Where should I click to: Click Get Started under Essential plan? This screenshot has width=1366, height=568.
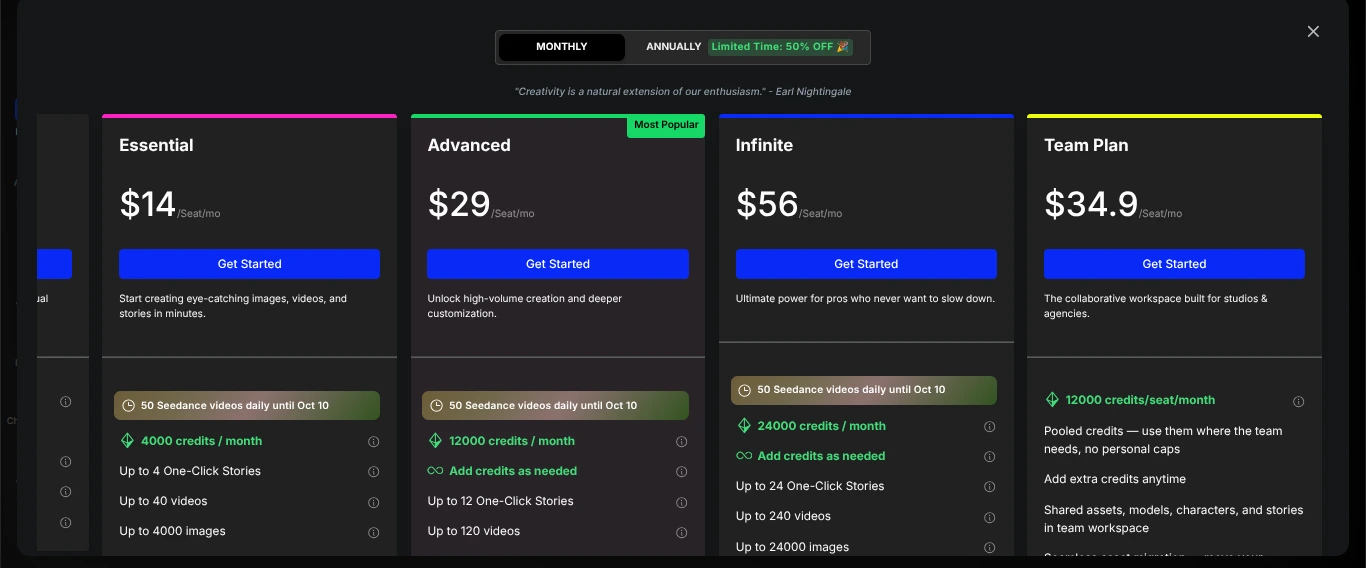pyautogui.click(x=249, y=264)
